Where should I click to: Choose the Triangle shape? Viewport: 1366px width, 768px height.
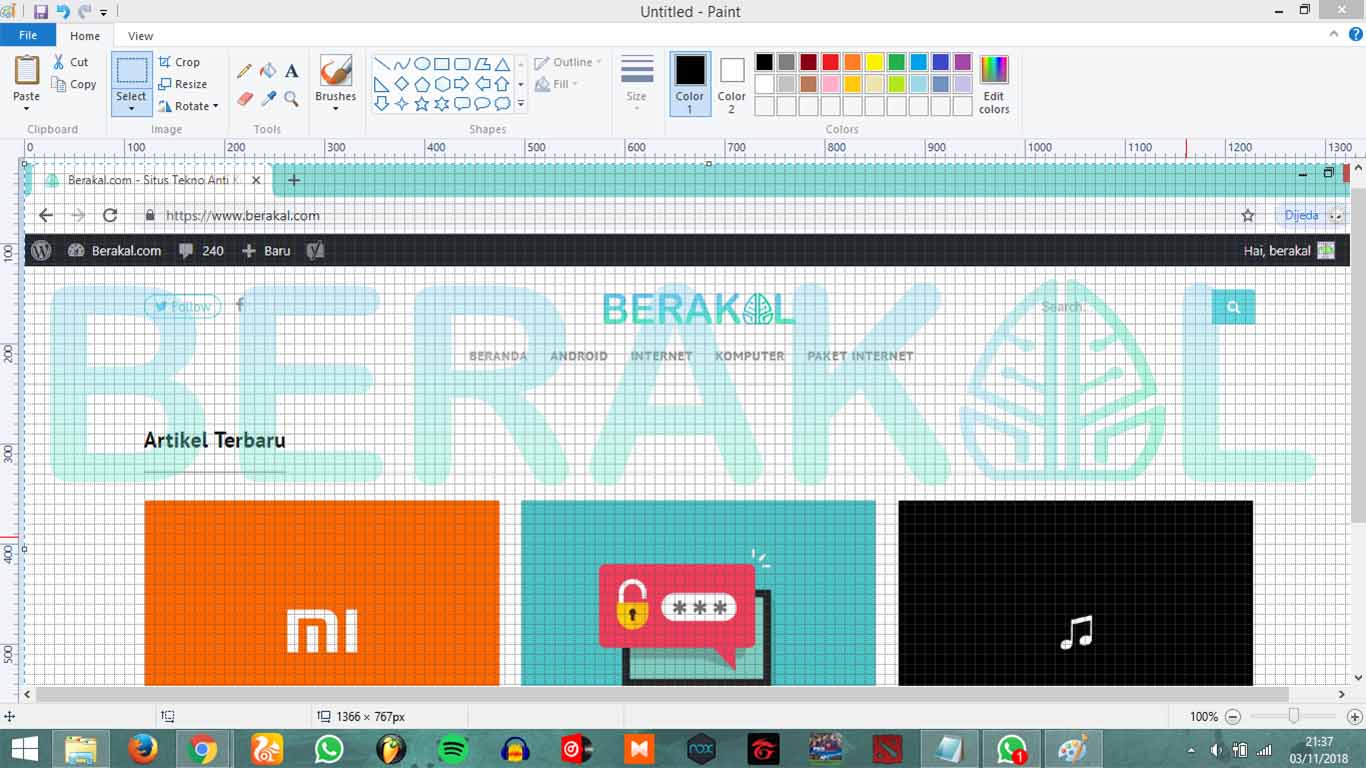(502, 64)
